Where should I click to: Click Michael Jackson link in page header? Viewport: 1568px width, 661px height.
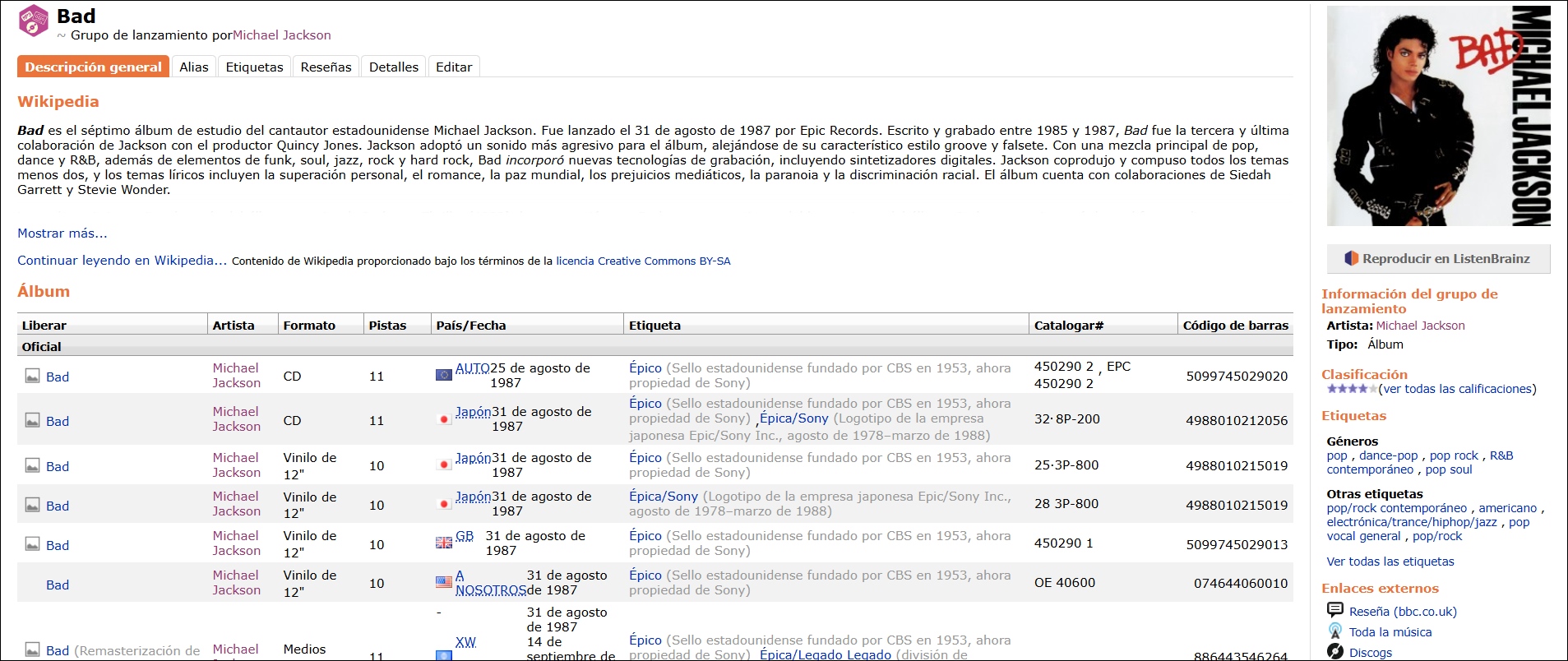[x=282, y=35]
